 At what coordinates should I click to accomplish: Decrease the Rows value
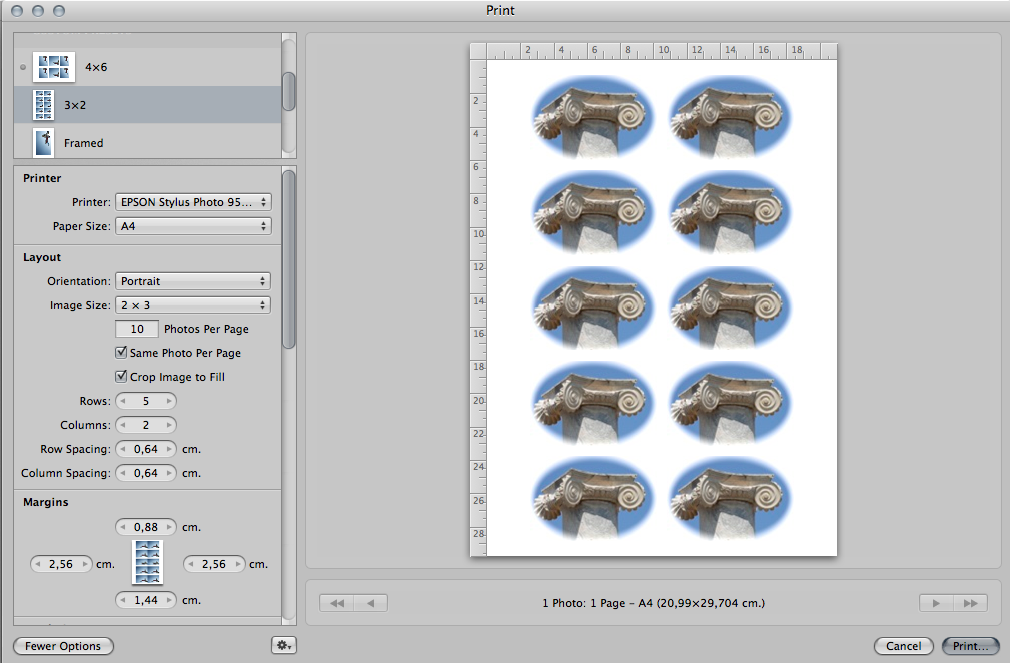pyautogui.click(x=123, y=401)
